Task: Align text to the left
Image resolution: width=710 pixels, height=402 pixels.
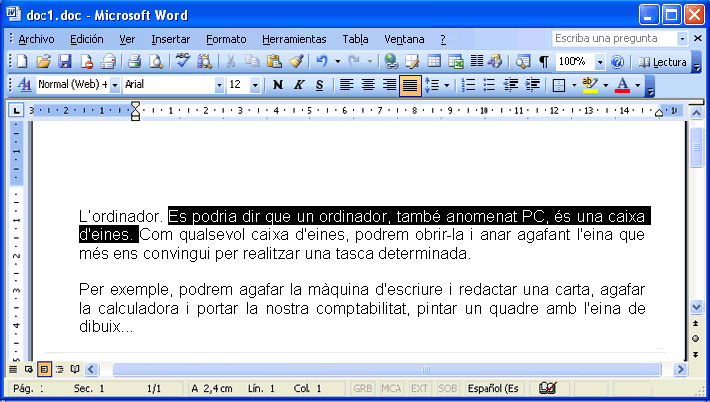Action: click(346, 85)
